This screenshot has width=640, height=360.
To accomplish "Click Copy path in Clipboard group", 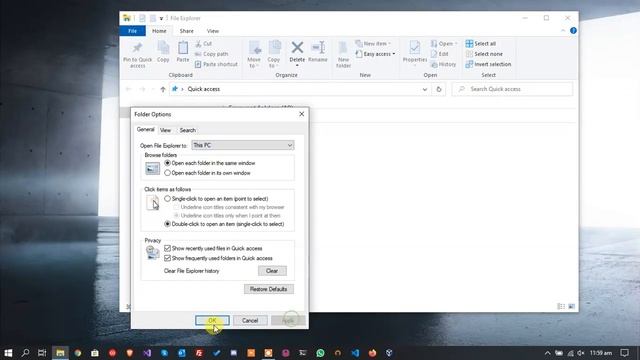I will pos(211,54).
